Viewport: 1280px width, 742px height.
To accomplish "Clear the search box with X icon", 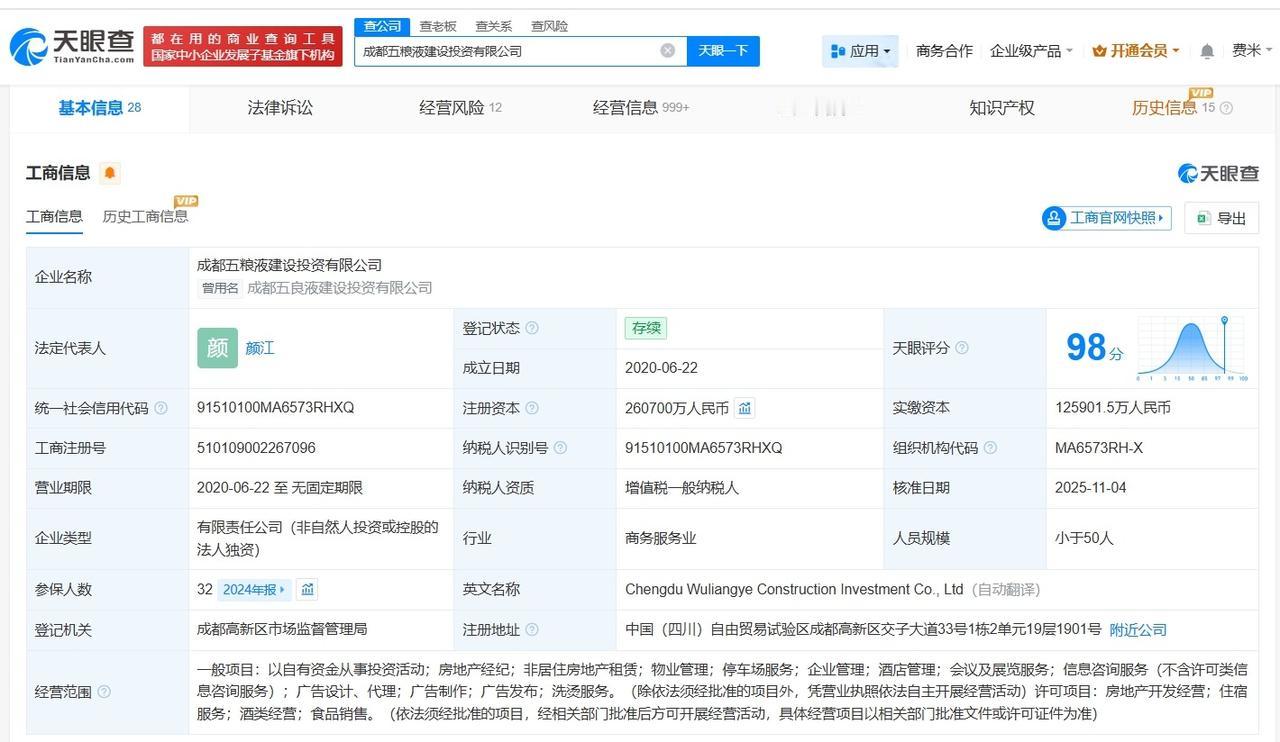I will (667, 51).
